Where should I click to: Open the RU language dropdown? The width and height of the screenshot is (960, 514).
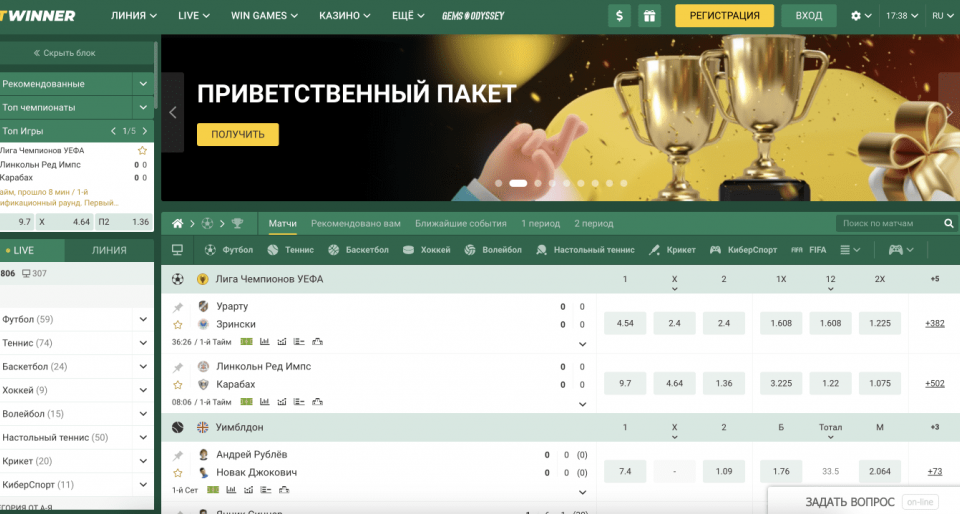pos(941,16)
